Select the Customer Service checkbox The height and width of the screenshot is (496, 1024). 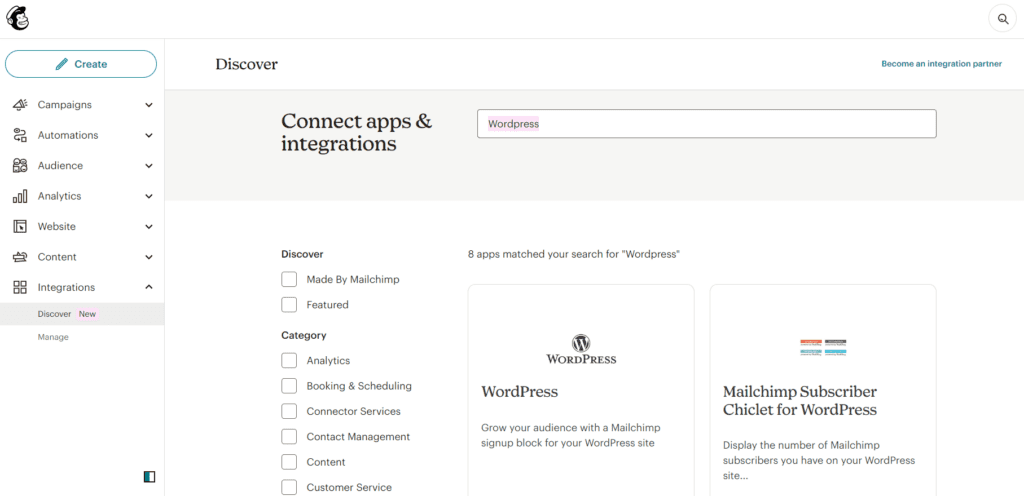point(289,488)
